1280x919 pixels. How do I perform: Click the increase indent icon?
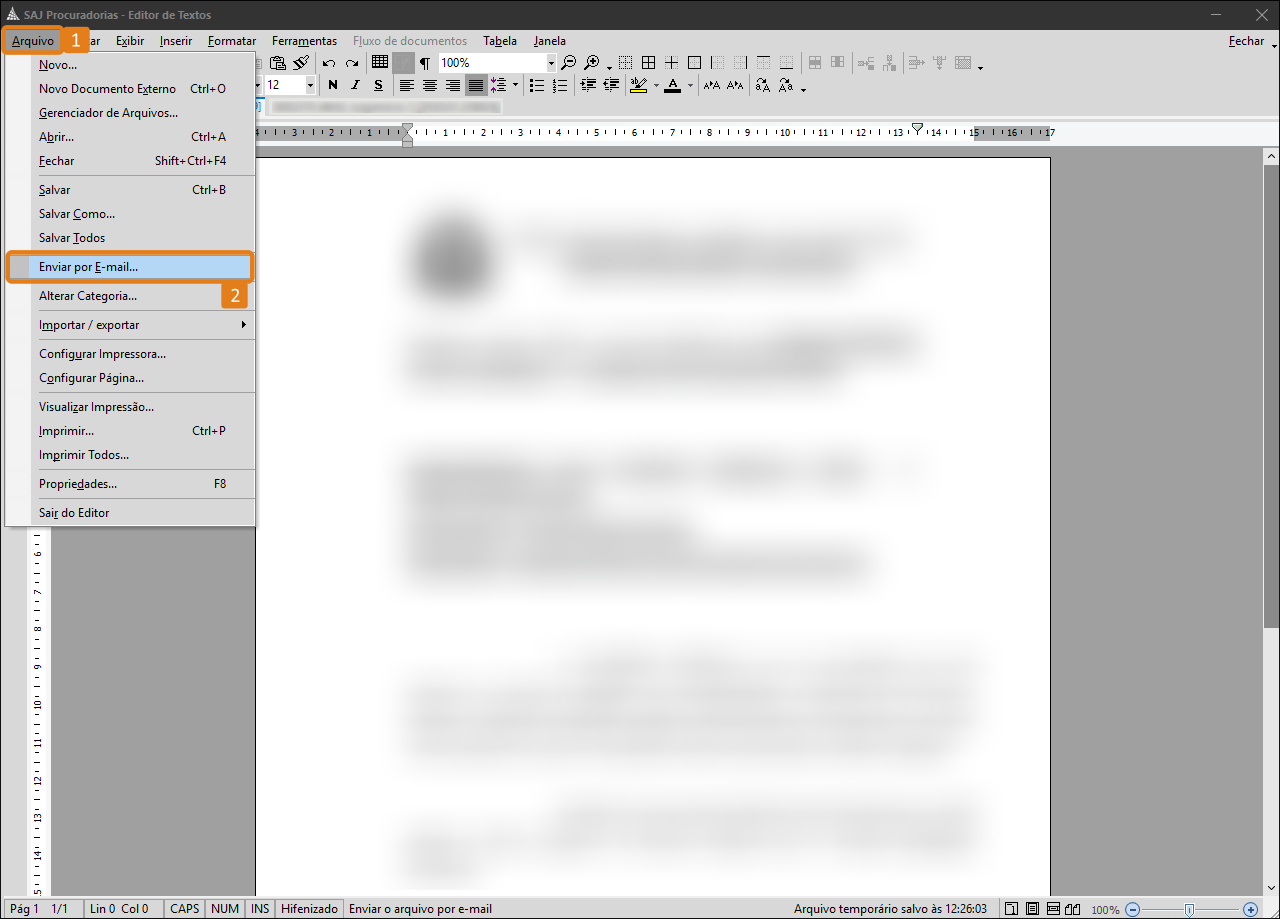pos(611,86)
